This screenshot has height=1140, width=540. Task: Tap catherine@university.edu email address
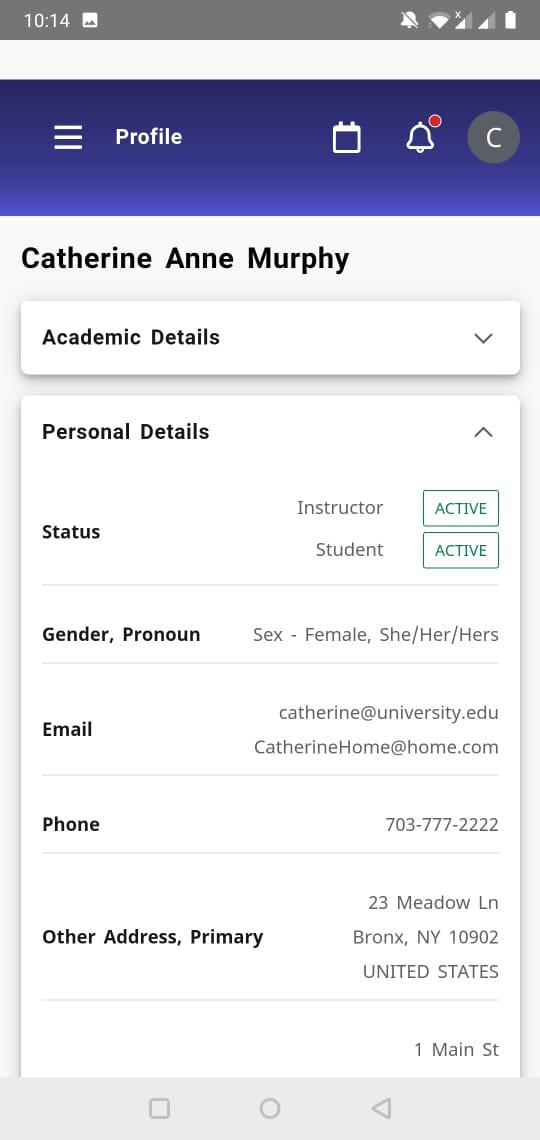point(389,712)
